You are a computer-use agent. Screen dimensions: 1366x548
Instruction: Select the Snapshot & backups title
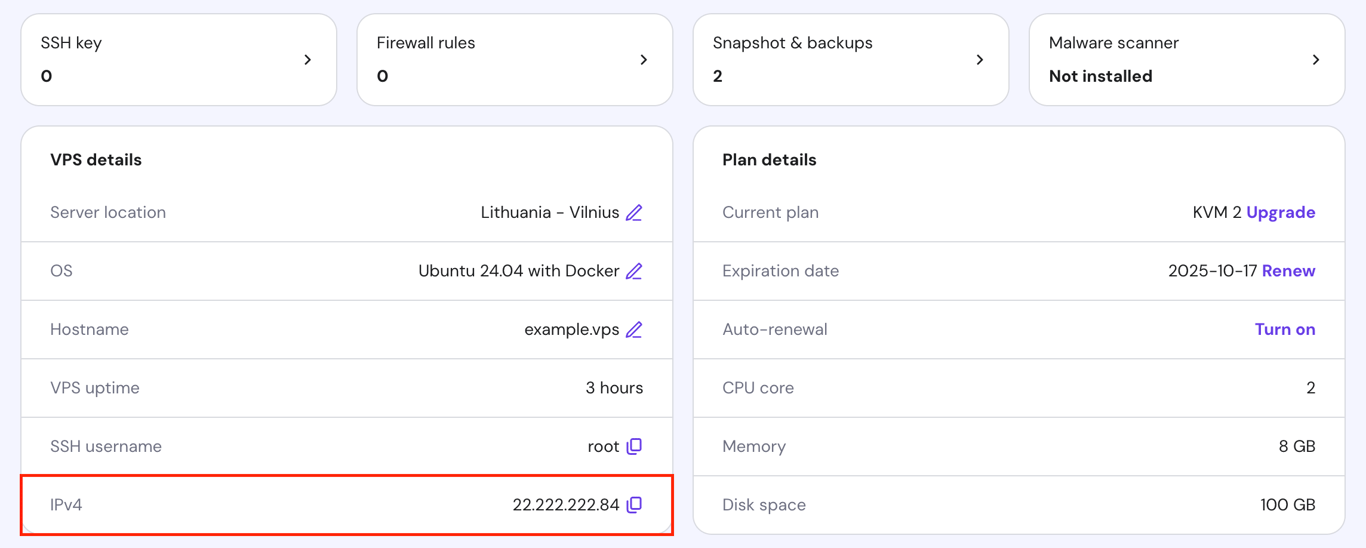coord(793,43)
